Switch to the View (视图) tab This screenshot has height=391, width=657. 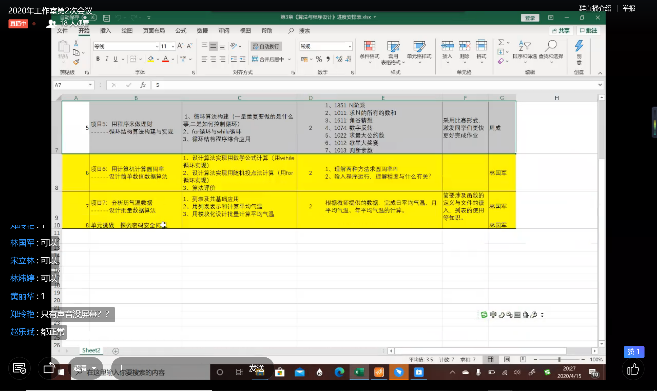(245, 31)
